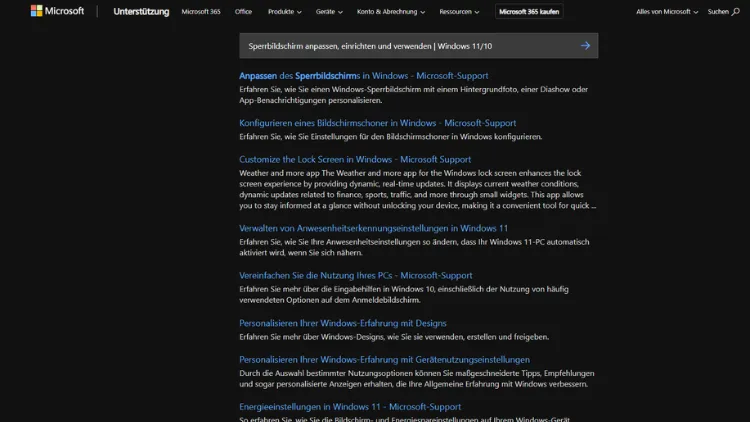Screen dimensions: 750x422
Task: Open the Unterstützung home link
Action: click(141, 11)
